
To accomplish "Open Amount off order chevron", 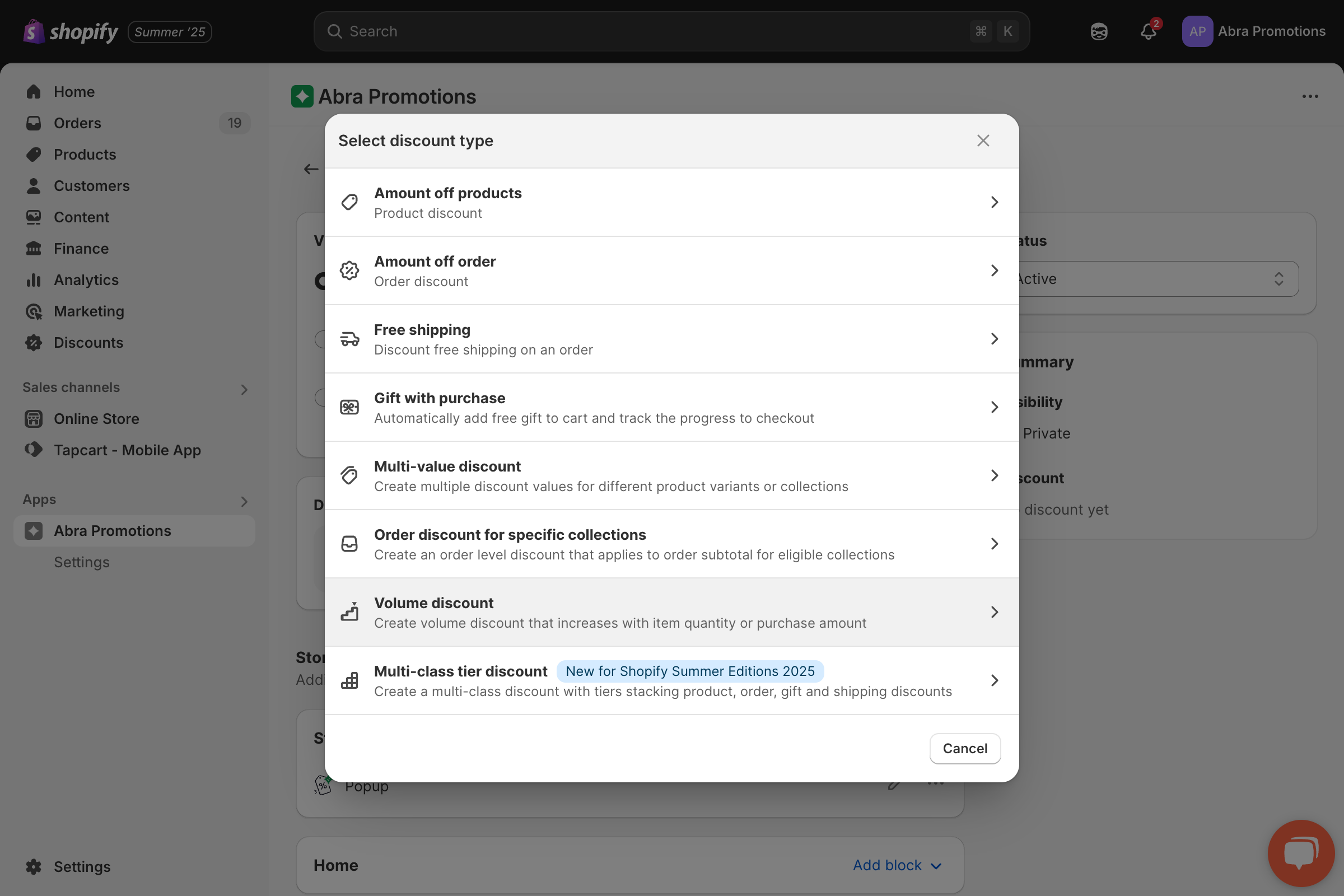I will (995, 270).
